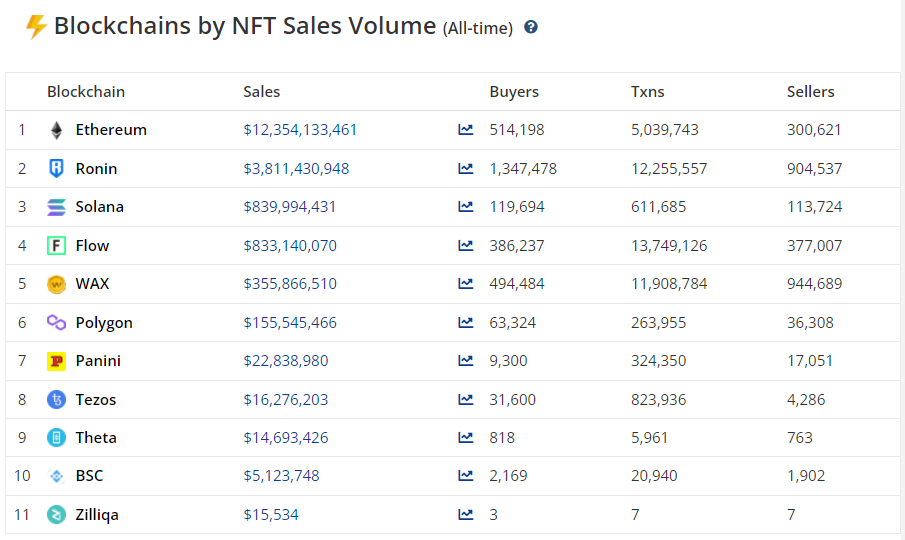Click the help question mark icon beside the title
Image resolution: width=905 pixels, height=540 pixels.
(x=531, y=27)
